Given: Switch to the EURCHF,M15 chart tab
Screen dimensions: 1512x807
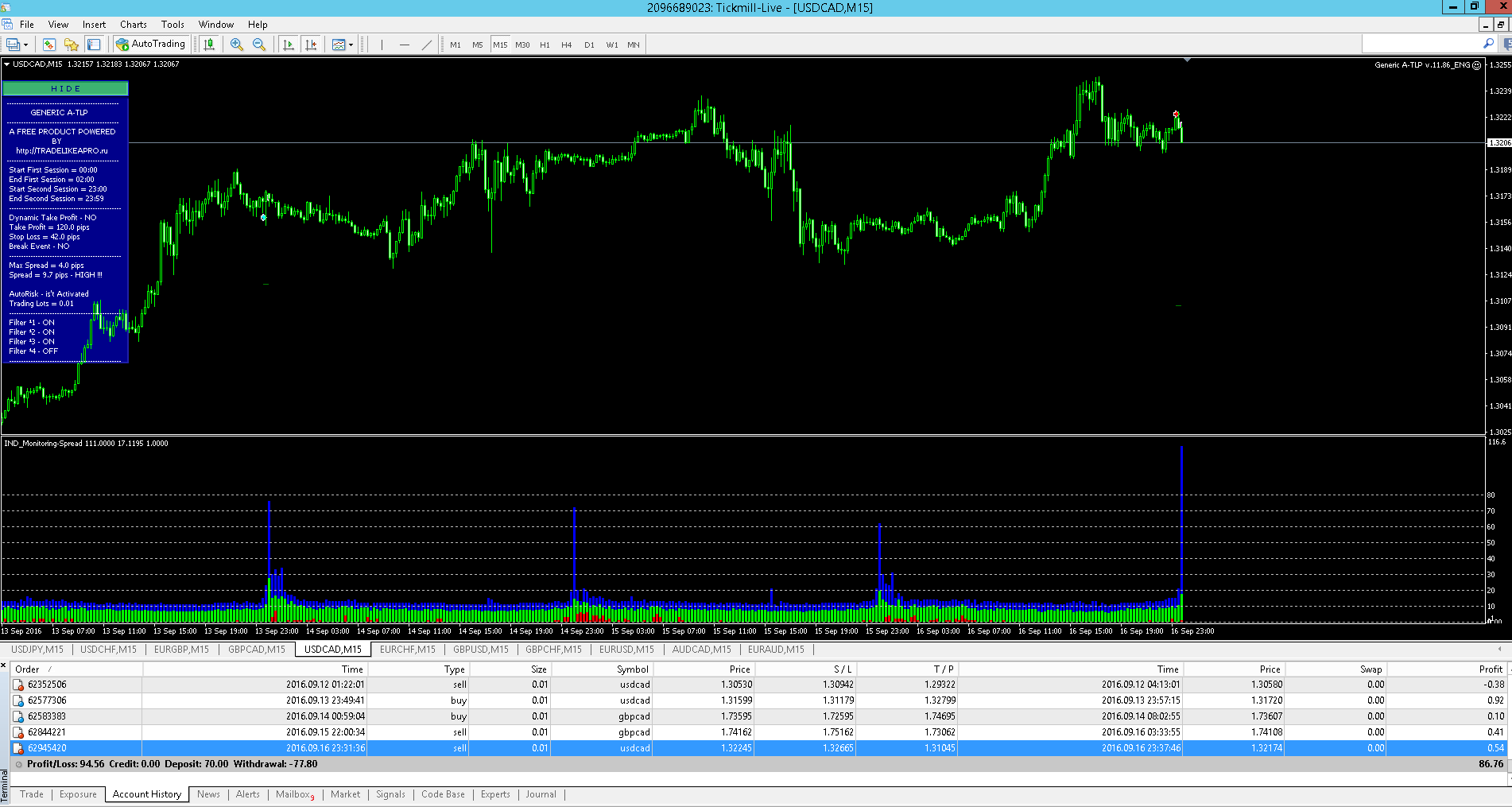Looking at the screenshot, I should [x=408, y=650].
